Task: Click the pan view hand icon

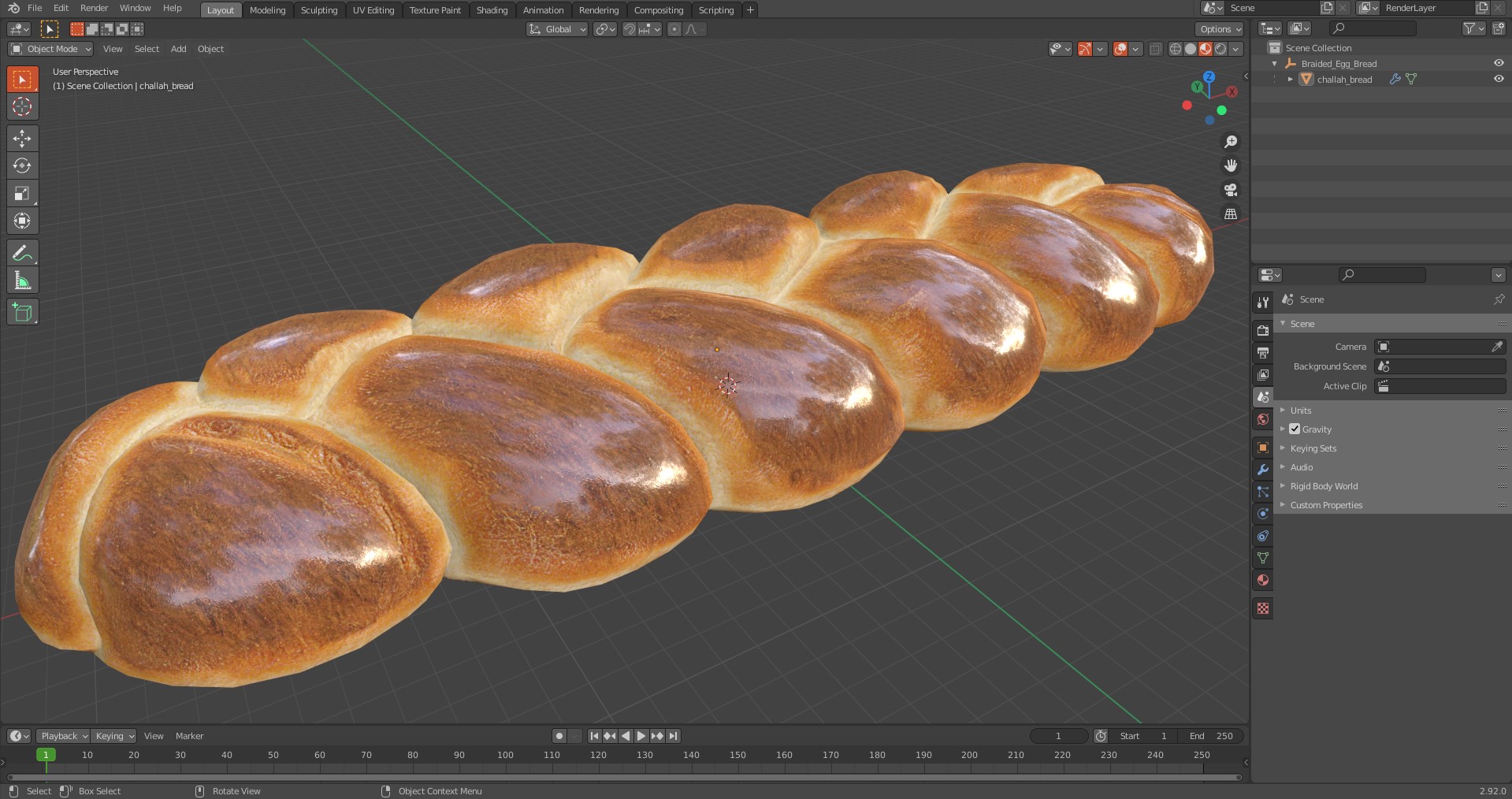Action: [1230, 165]
